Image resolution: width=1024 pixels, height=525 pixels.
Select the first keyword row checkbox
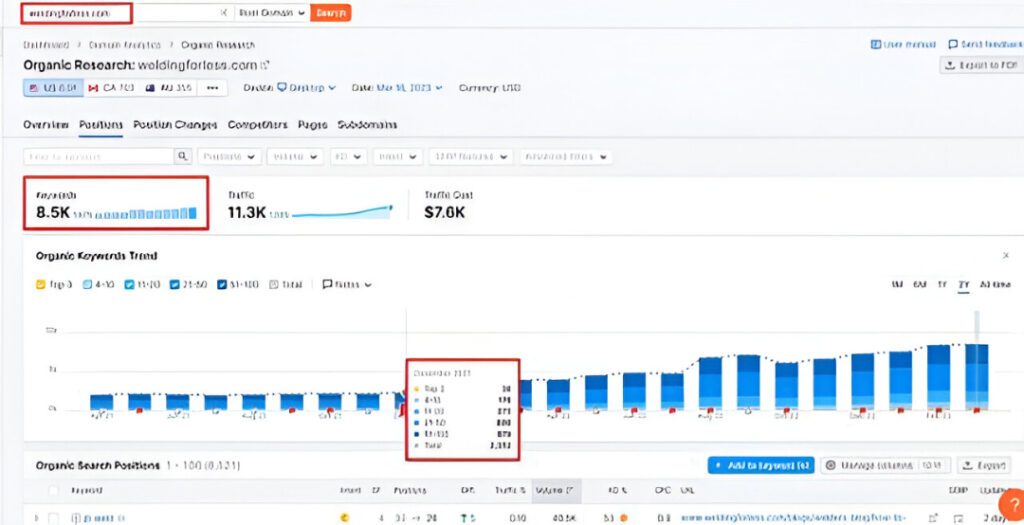tap(53, 518)
